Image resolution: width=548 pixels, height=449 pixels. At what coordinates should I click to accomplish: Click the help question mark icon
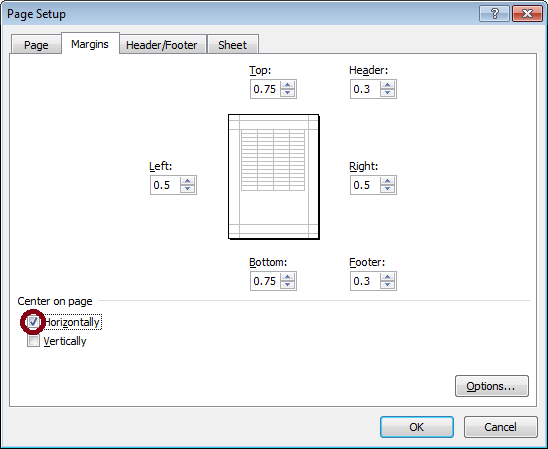pyautogui.click(x=495, y=14)
